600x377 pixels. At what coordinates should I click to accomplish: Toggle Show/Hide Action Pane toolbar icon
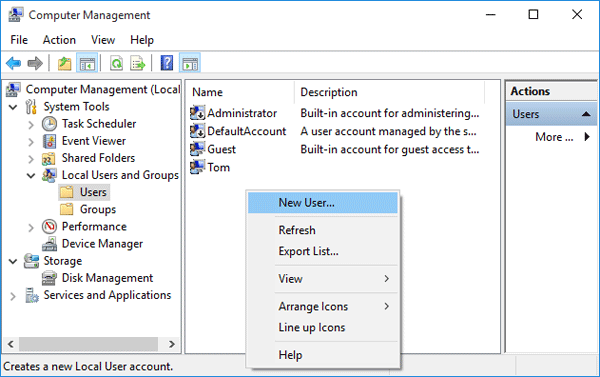click(x=190, y=63)
